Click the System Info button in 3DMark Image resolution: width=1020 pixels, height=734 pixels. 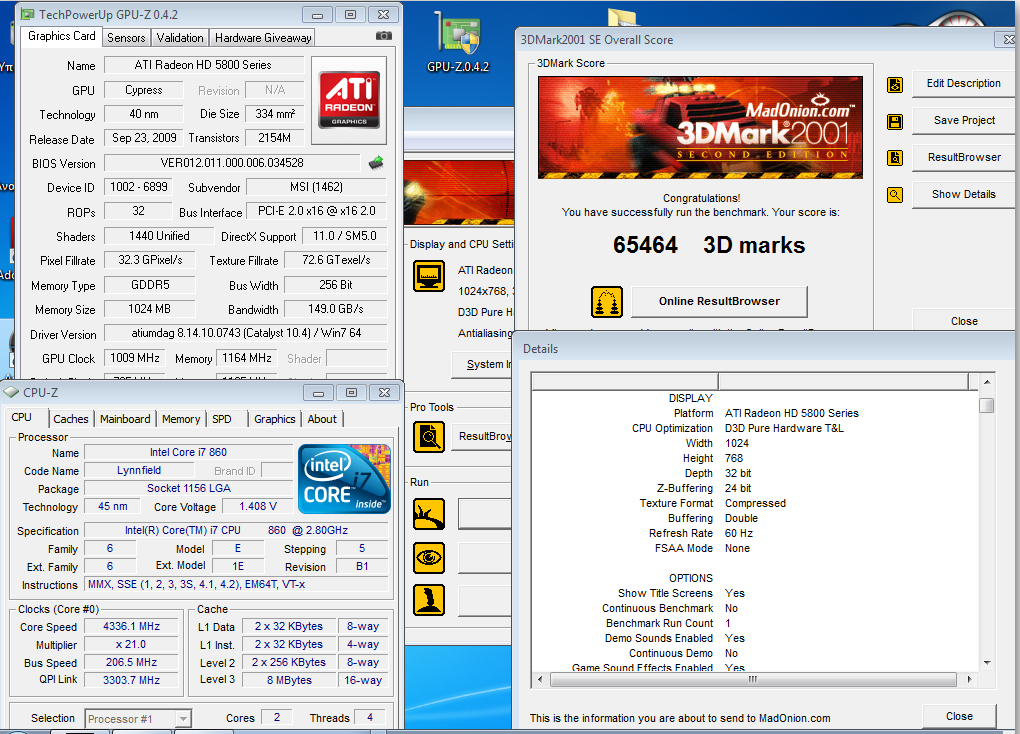tap(483, 364)
